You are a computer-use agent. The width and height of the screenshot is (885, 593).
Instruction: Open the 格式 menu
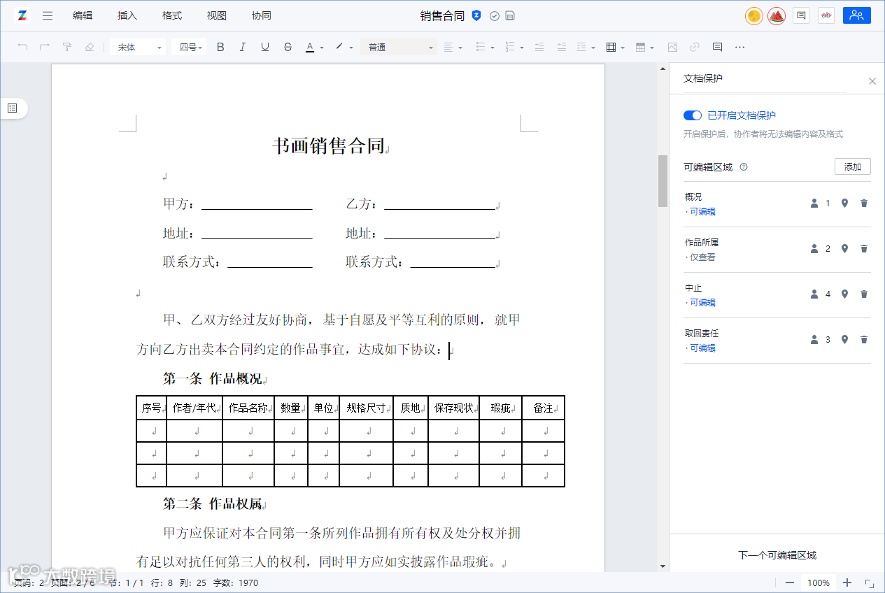(x=172, y=16)
